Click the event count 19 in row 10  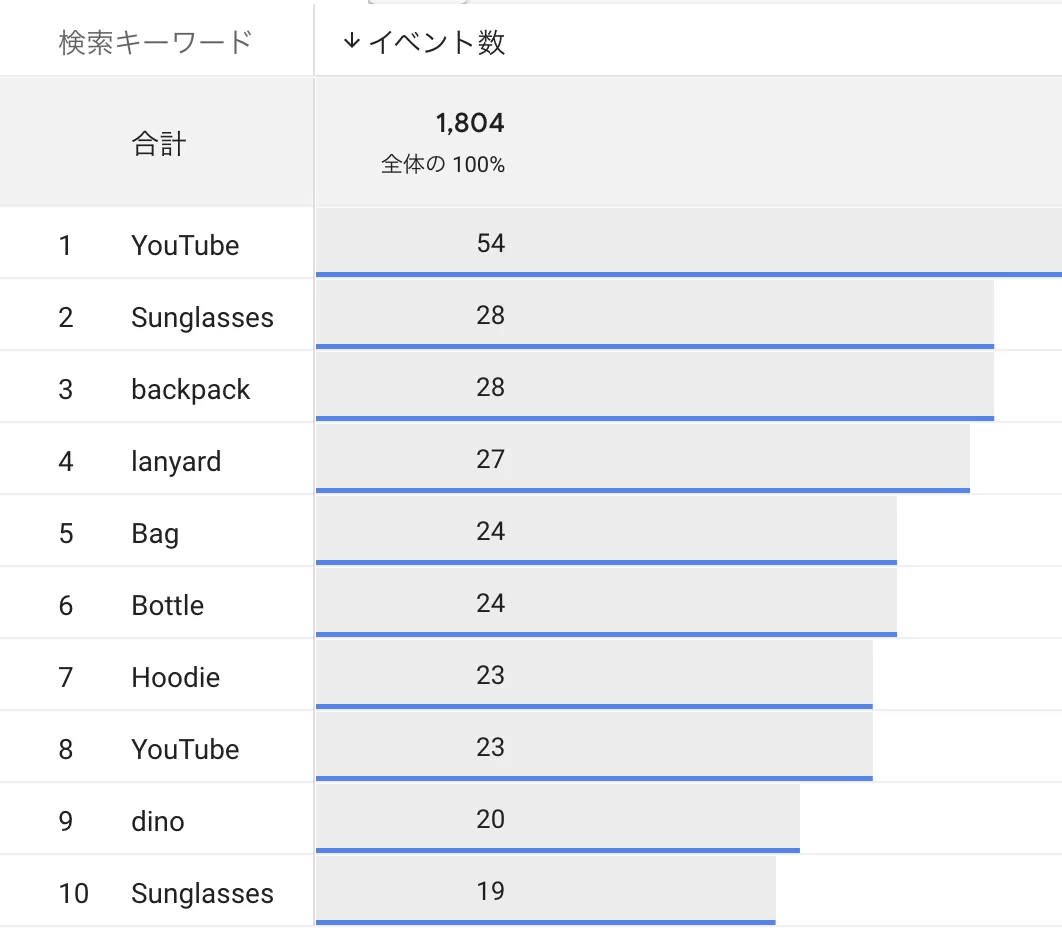pos(490,891)
